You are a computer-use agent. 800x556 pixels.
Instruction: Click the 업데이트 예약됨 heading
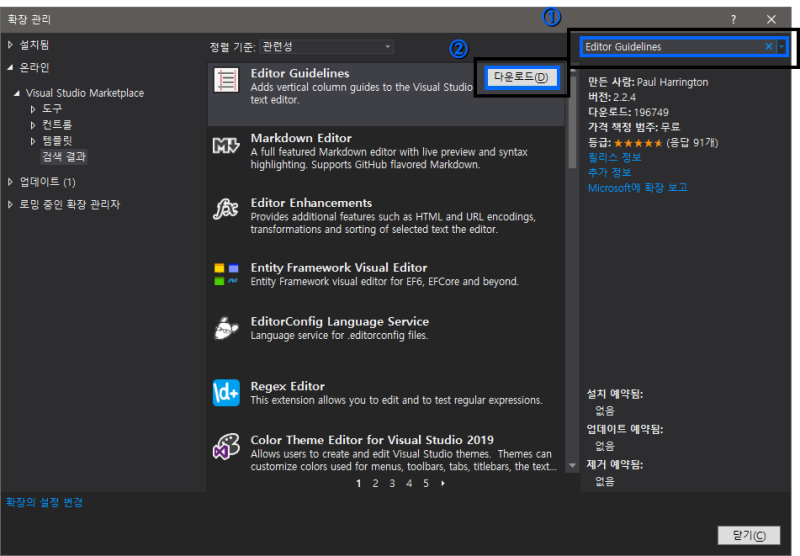pos(624,429)
